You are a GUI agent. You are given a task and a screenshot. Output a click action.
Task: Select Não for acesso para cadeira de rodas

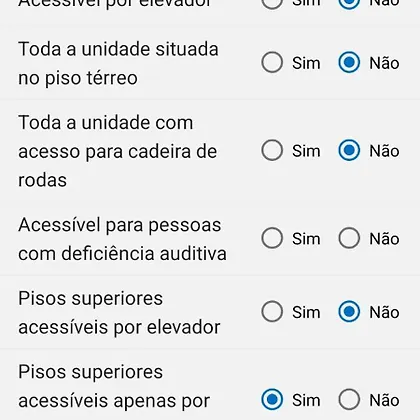349,150
